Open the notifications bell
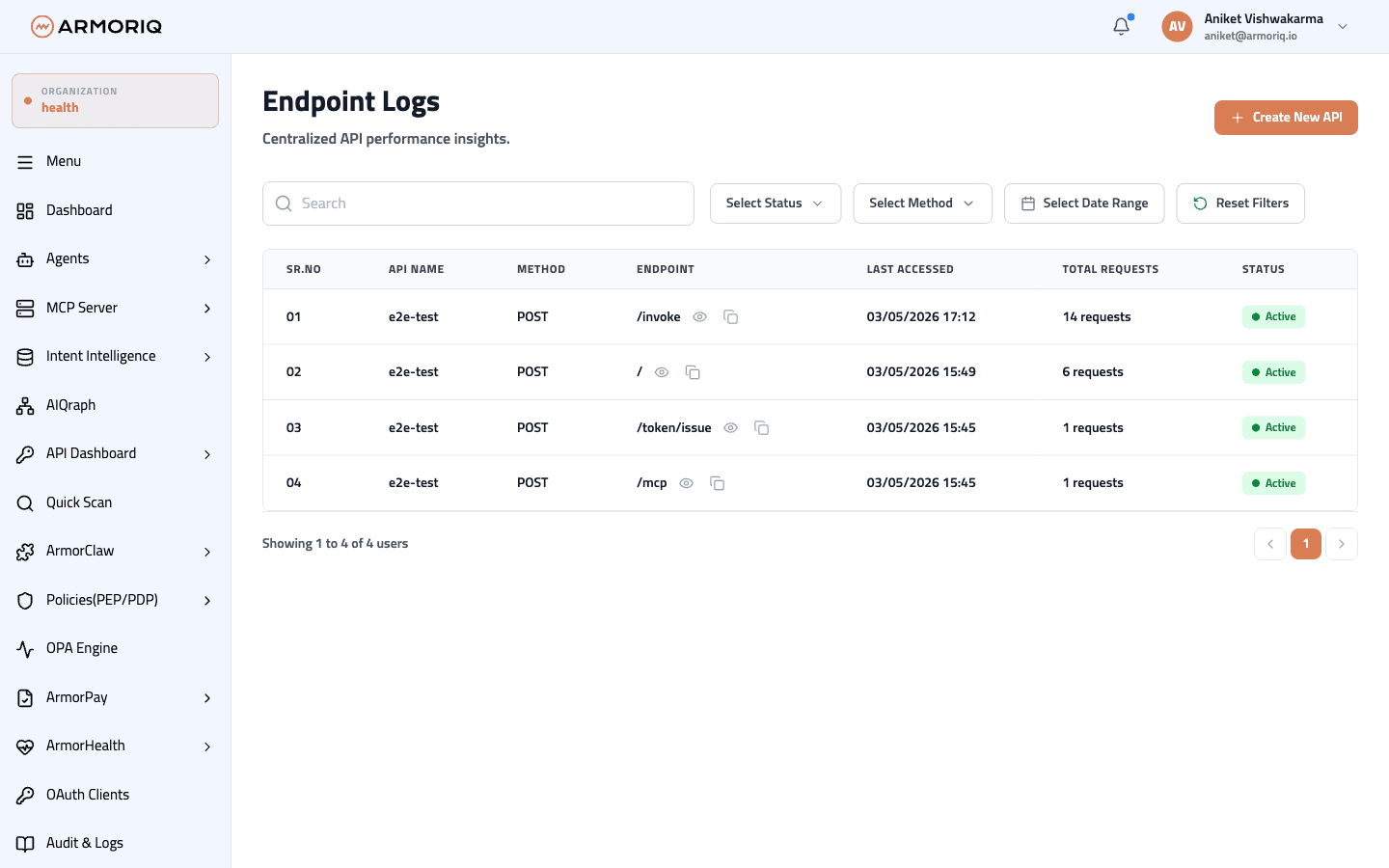 click(x=1121, y=26)
